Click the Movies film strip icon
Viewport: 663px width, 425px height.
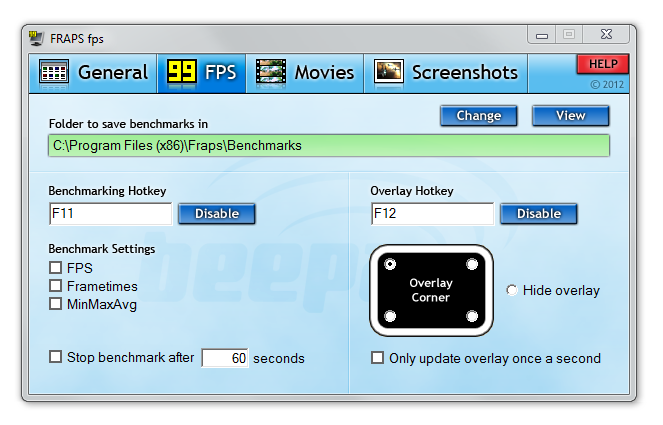(x=271, y=71)
